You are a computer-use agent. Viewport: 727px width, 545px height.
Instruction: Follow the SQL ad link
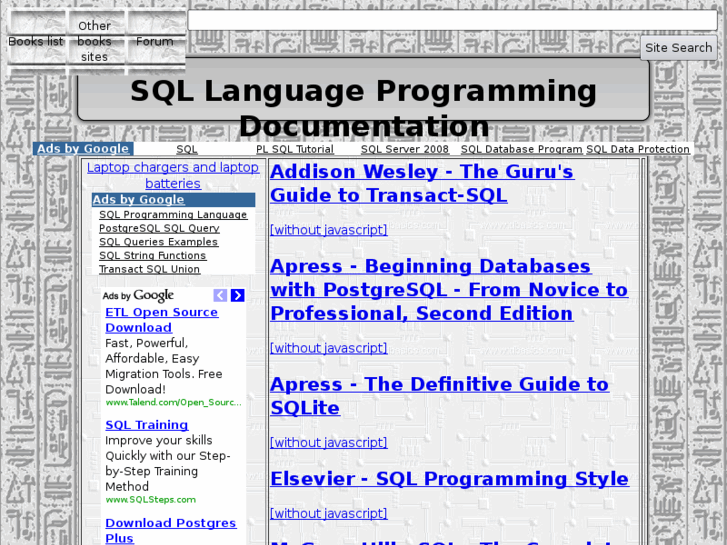point(187,149)
